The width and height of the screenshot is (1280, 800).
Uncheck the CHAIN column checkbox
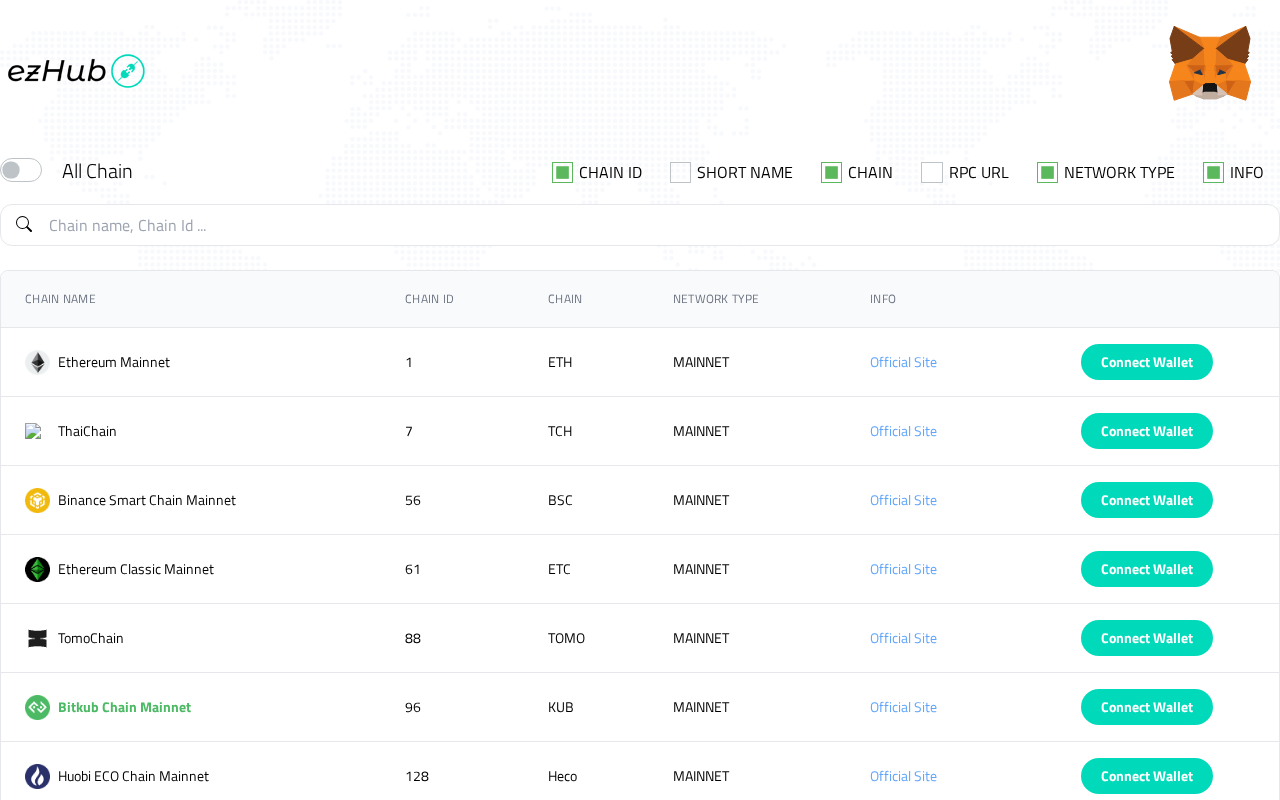coord(831,172)
